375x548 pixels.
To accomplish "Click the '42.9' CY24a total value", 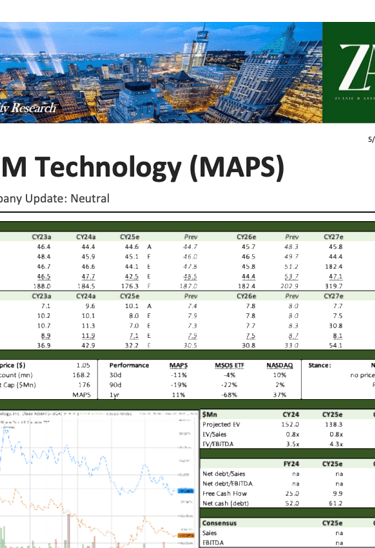I will (x=88, y=345).
